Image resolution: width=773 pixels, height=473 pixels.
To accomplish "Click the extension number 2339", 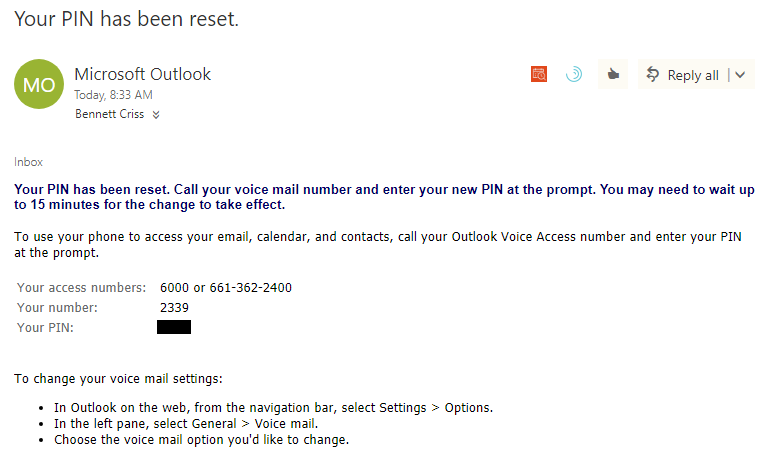I will pos(174,308).
